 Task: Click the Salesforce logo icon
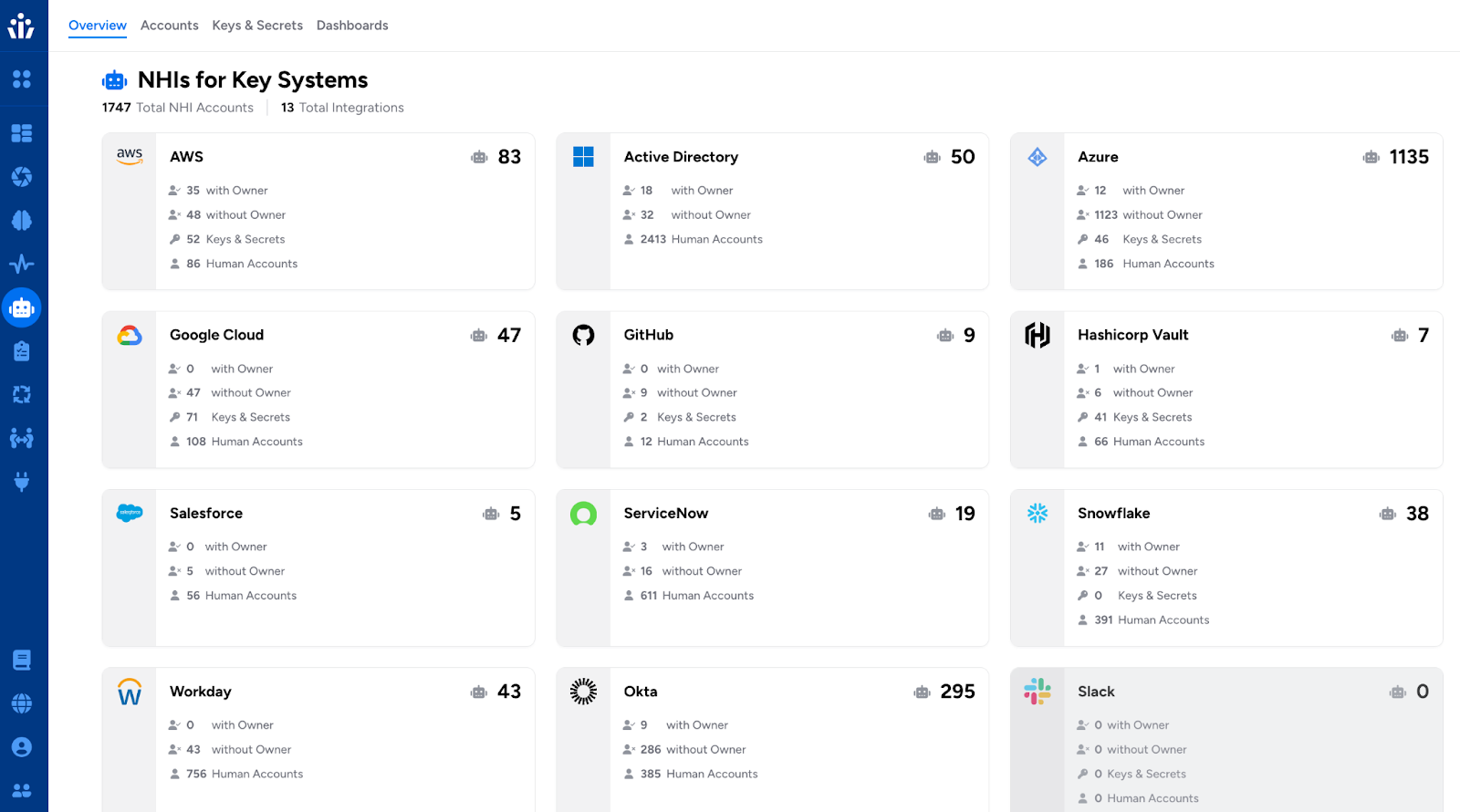coord(130,513)
